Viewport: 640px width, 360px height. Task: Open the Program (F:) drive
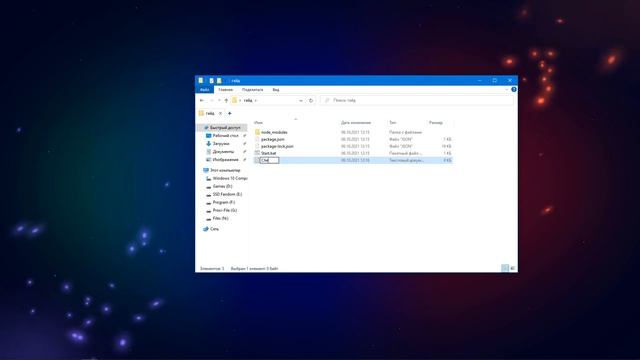tap(224, 202)
